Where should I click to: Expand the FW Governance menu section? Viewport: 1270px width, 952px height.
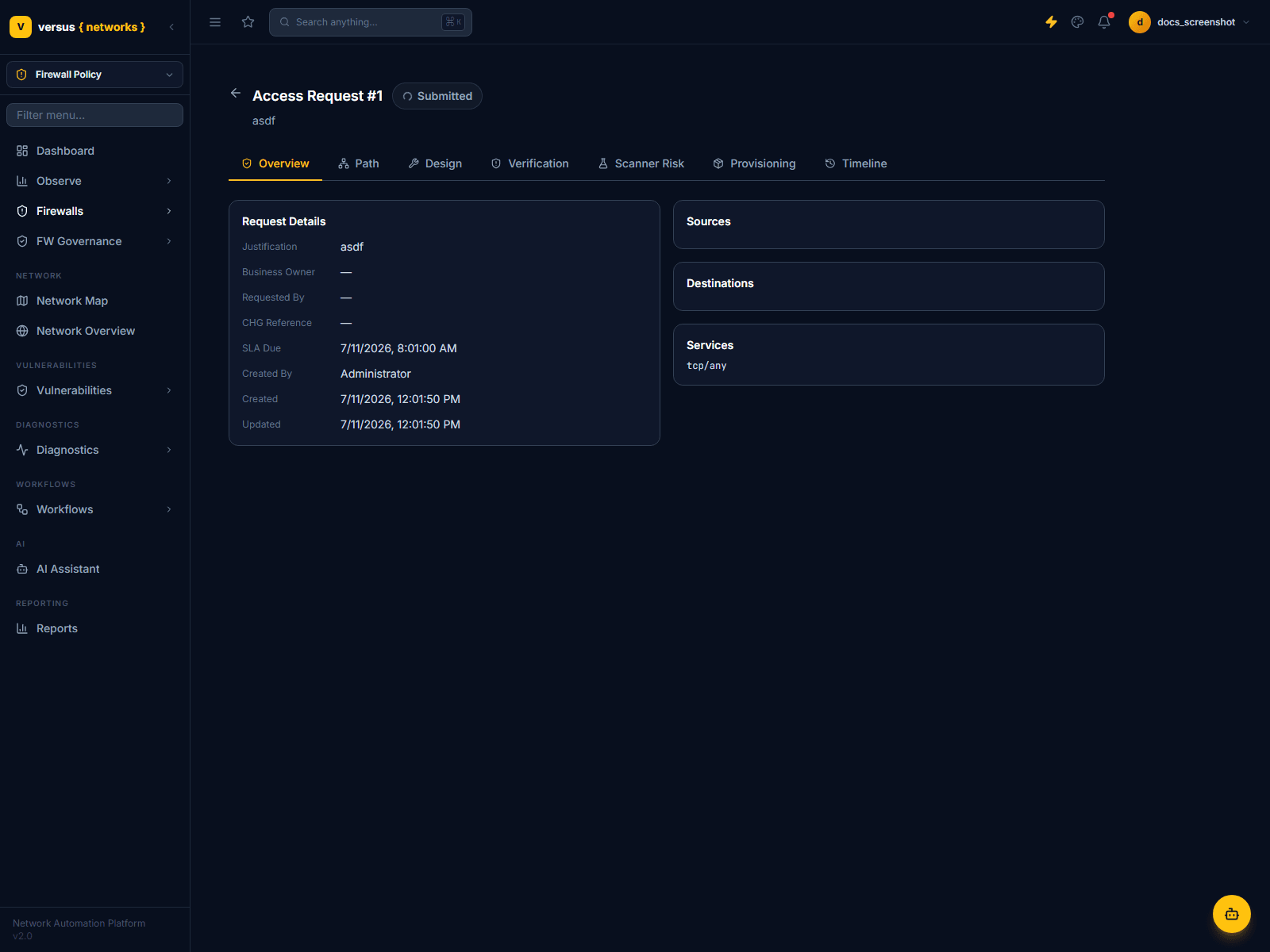click(95, 241)
